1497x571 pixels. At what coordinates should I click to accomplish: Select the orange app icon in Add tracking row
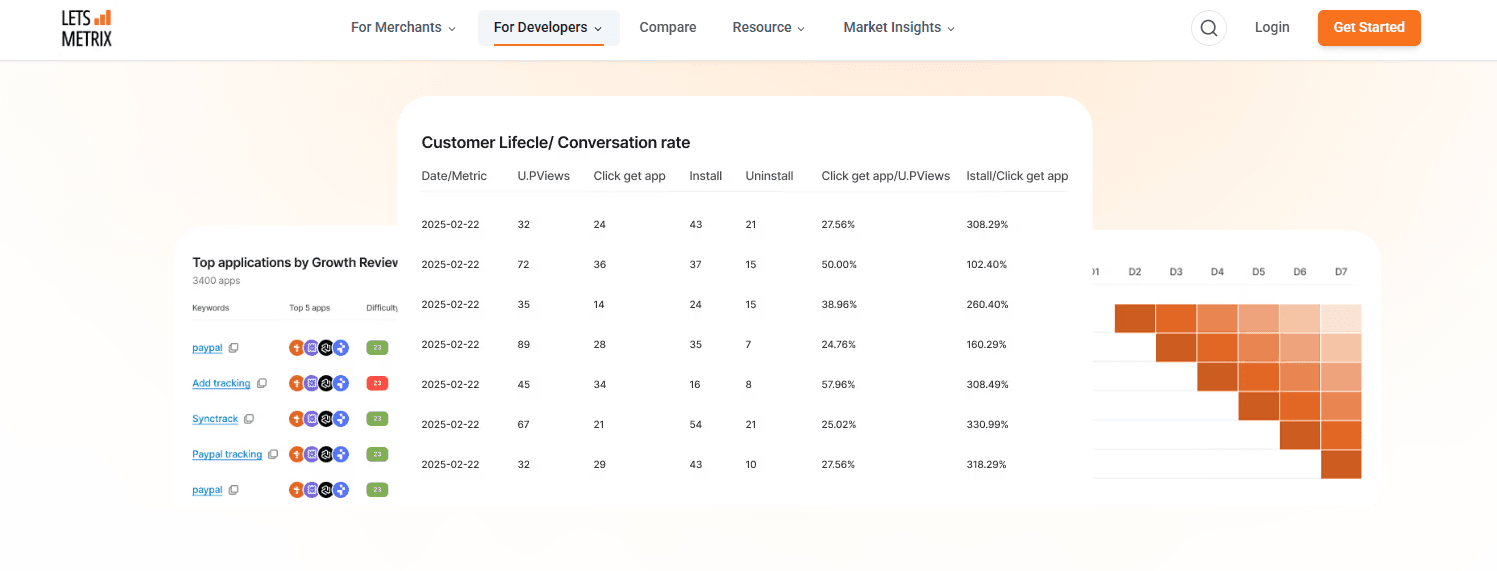click(x=297, y=383)
